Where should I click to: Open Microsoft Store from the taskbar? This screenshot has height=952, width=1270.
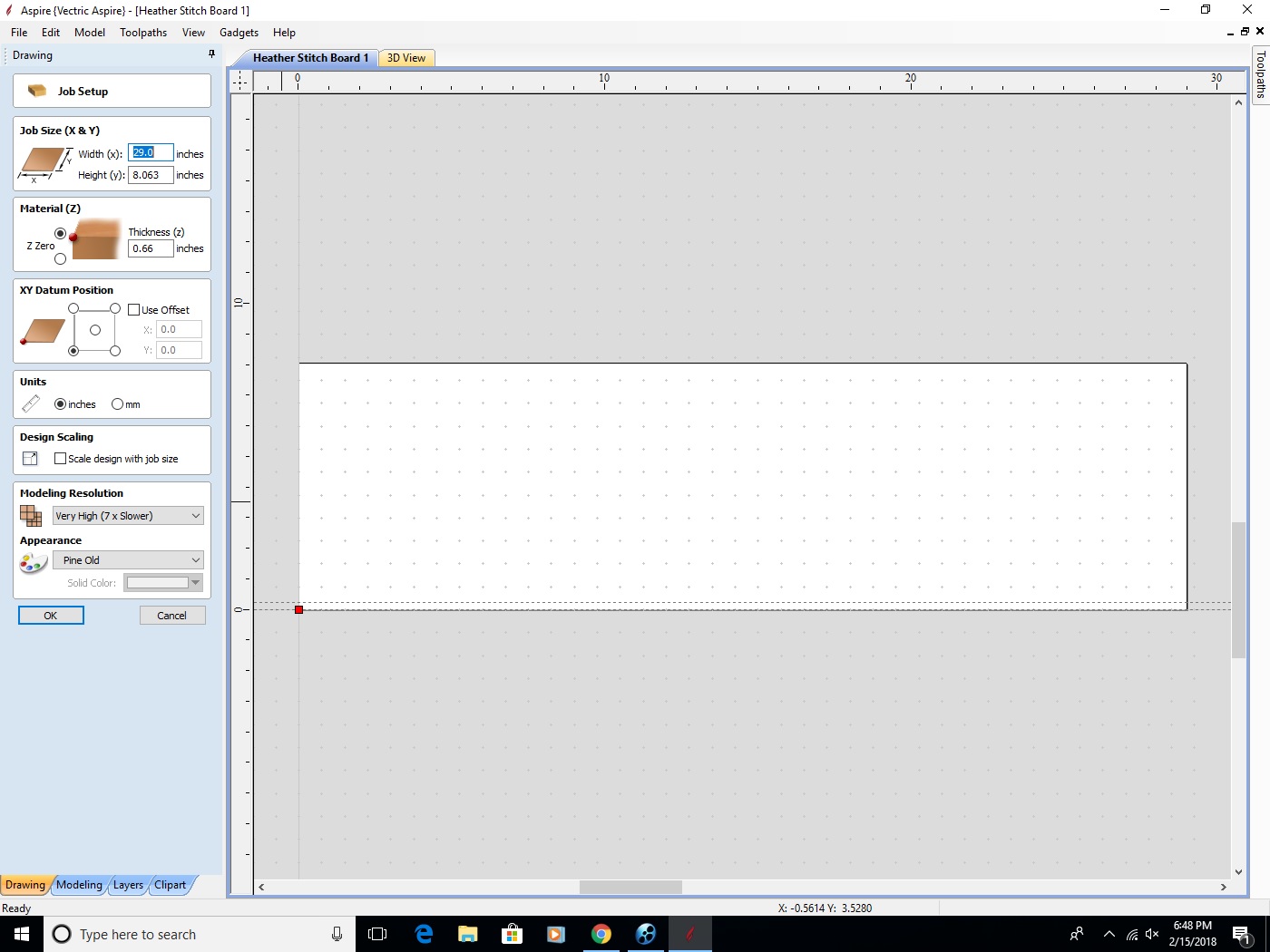click(513, 934)
